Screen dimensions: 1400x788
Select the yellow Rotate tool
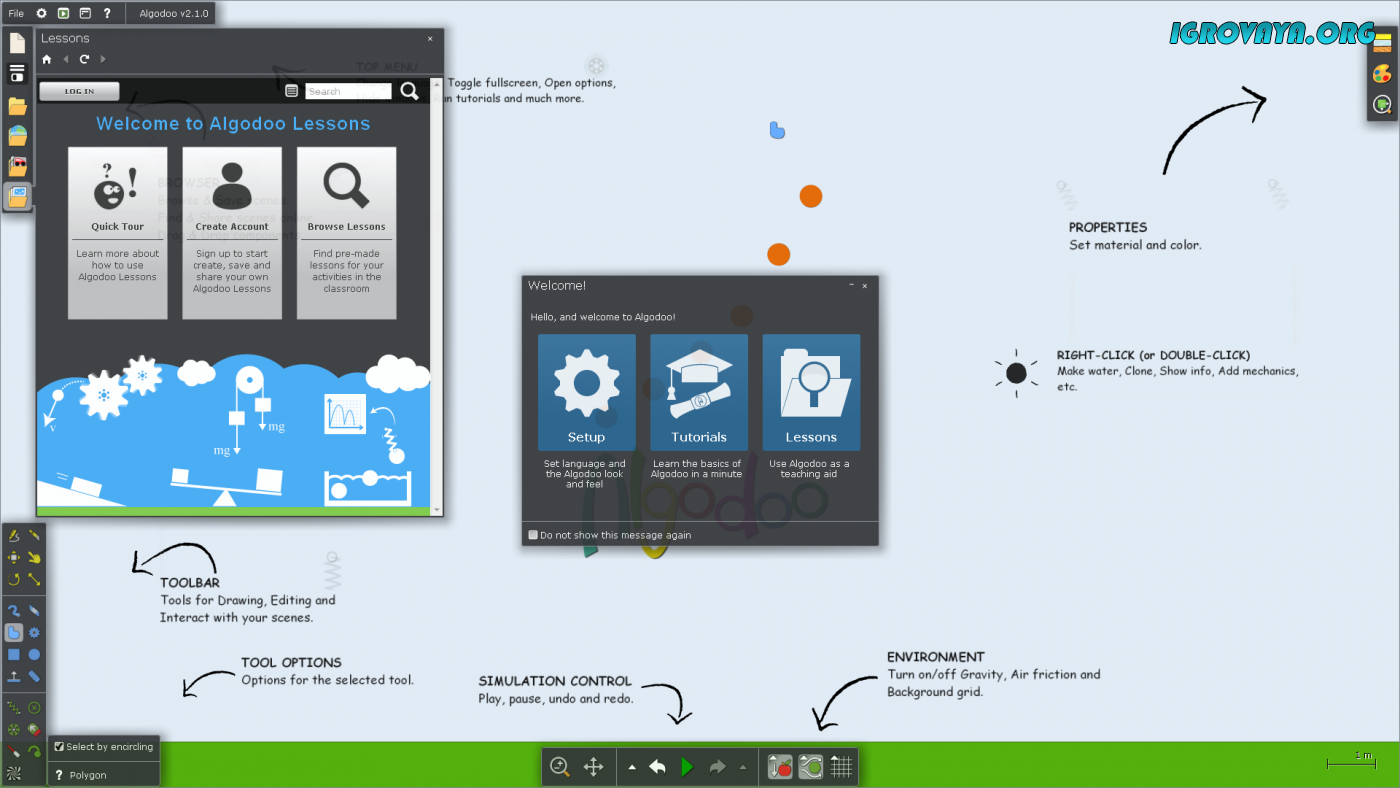click(14, 579)
